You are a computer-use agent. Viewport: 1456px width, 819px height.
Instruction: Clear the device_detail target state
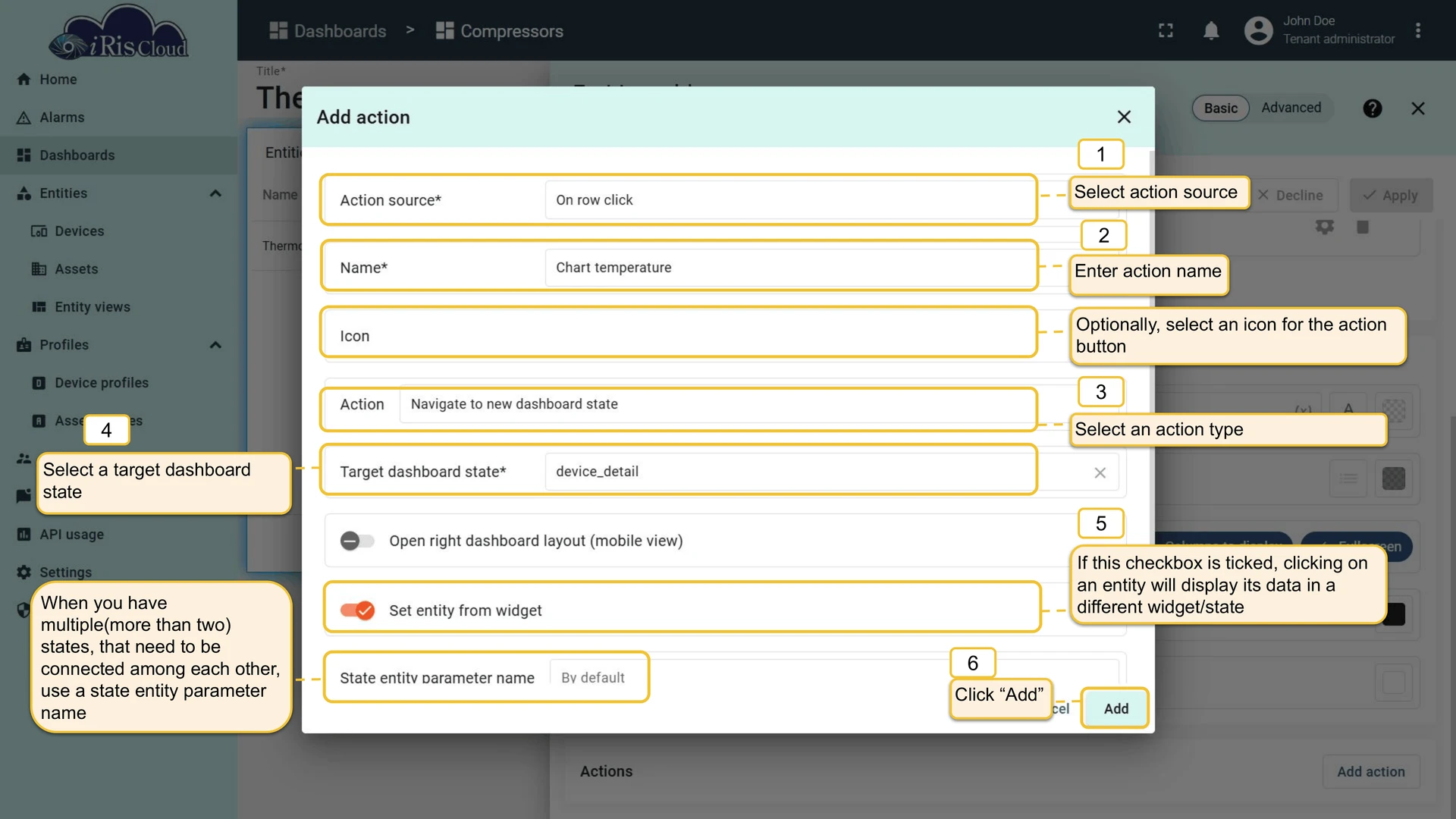(x=1100, y=472)
